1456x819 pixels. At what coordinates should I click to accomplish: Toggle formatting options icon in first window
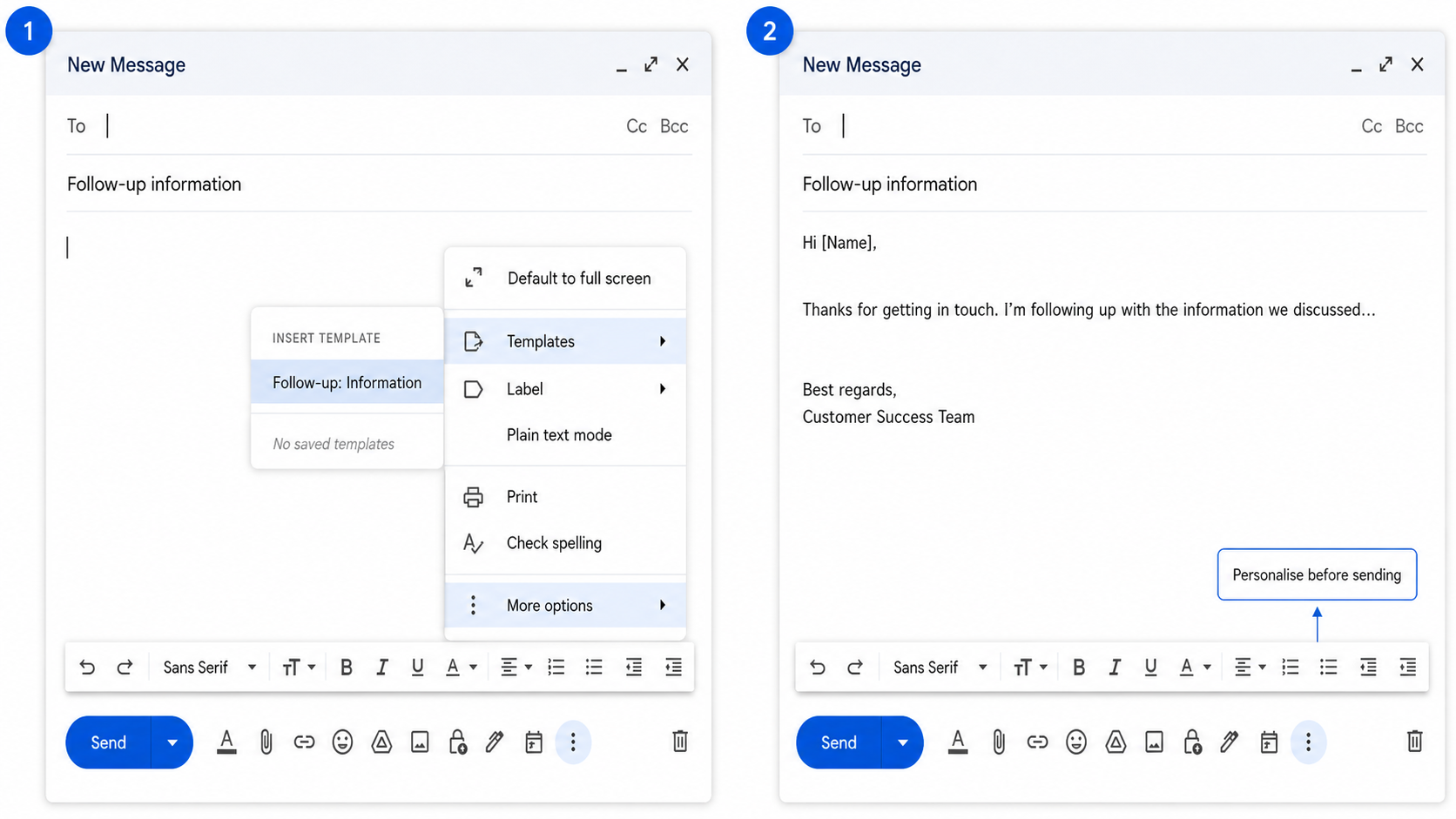226,742
